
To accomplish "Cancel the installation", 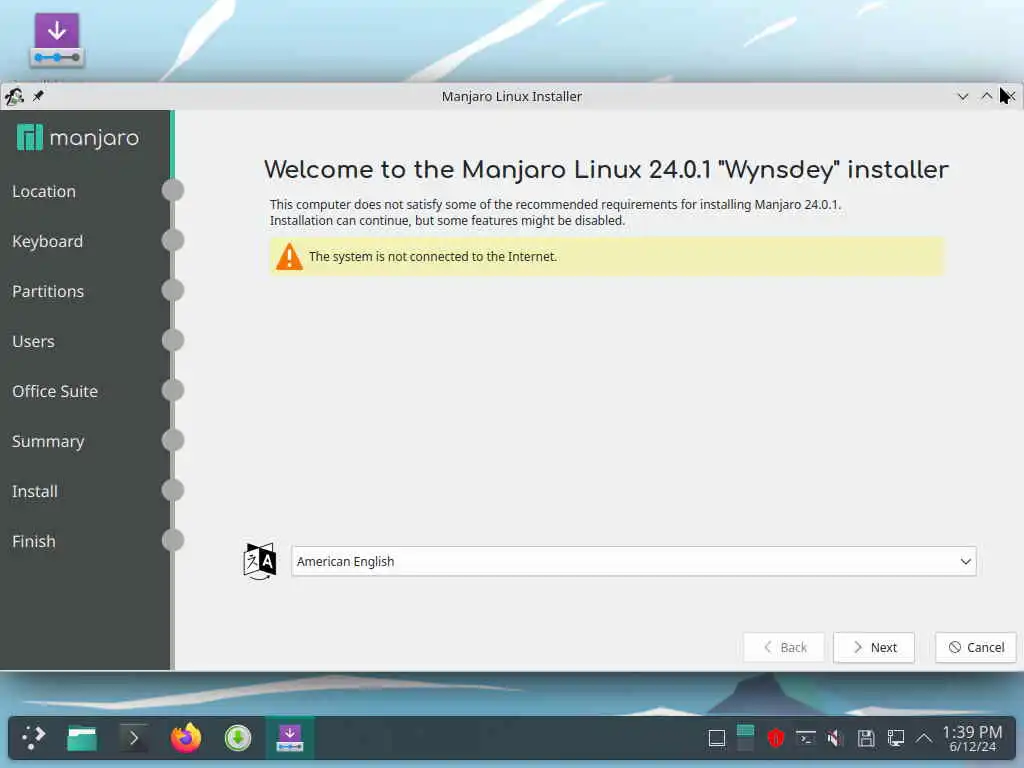I will click(976, 647).
